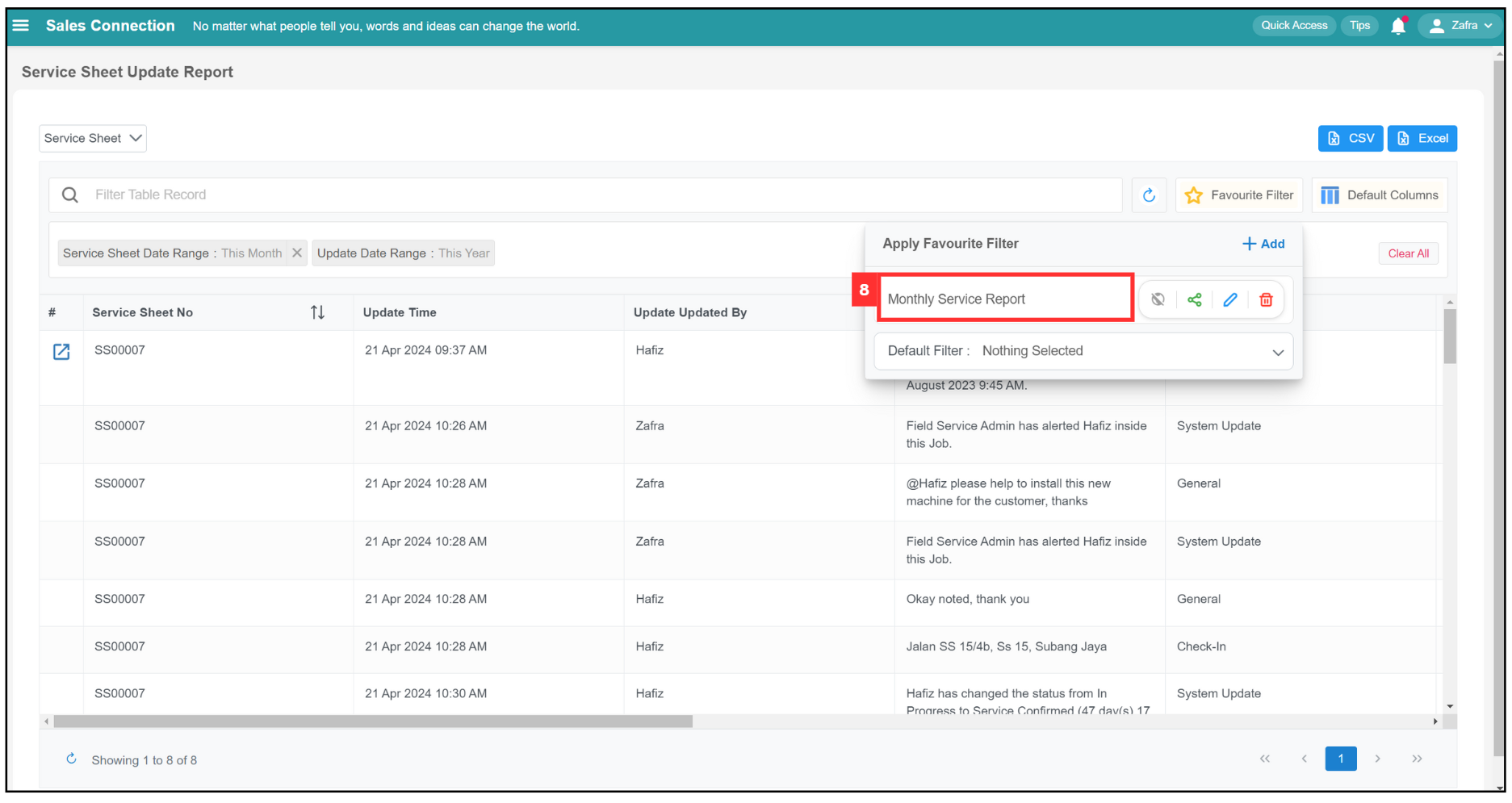This screenshot has width=1512, height=803.
Task: Go to the next page
Action: tap(1378, 759)
